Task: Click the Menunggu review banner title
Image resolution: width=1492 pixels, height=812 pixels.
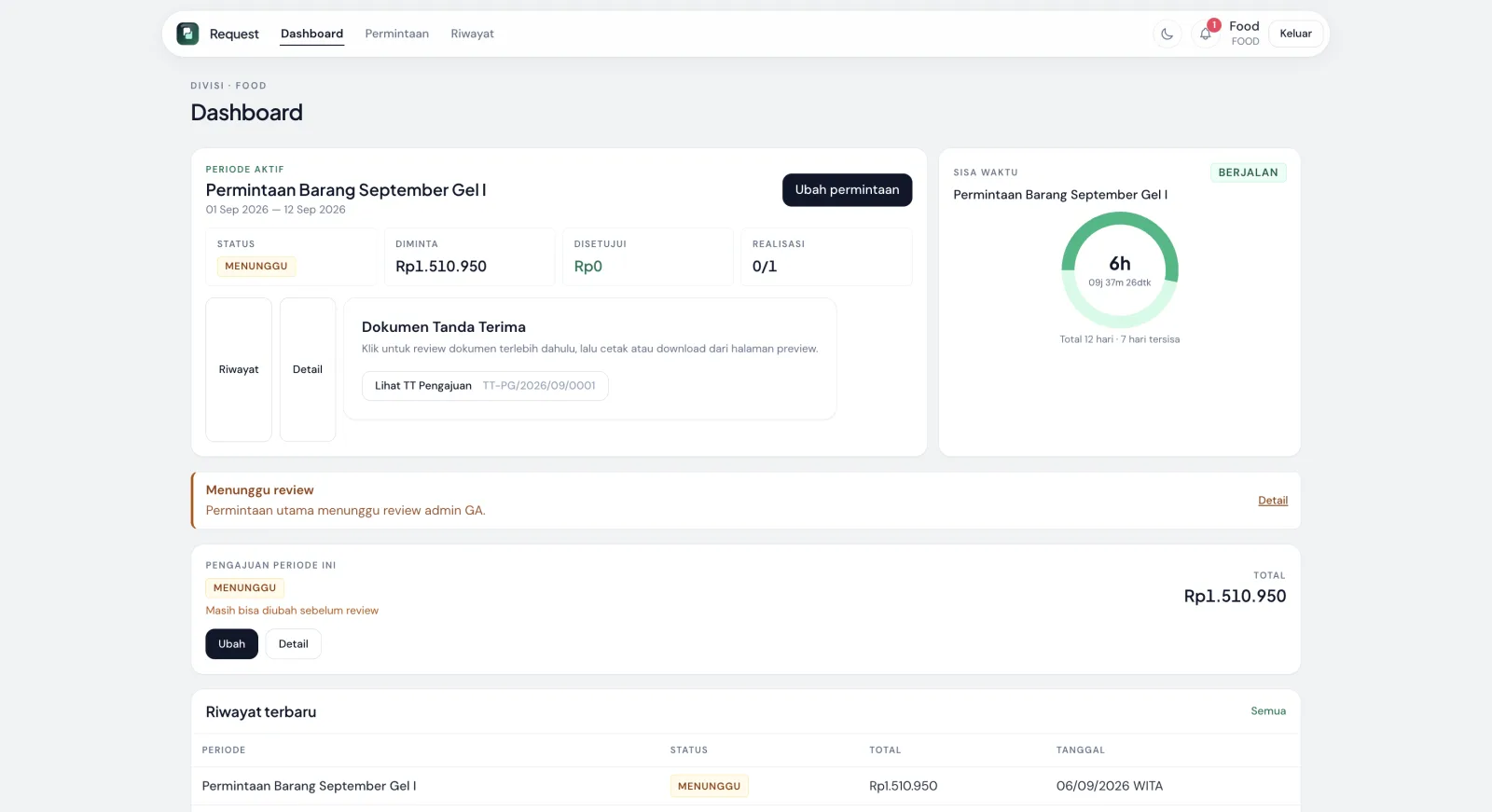Action: click(260, 490)
